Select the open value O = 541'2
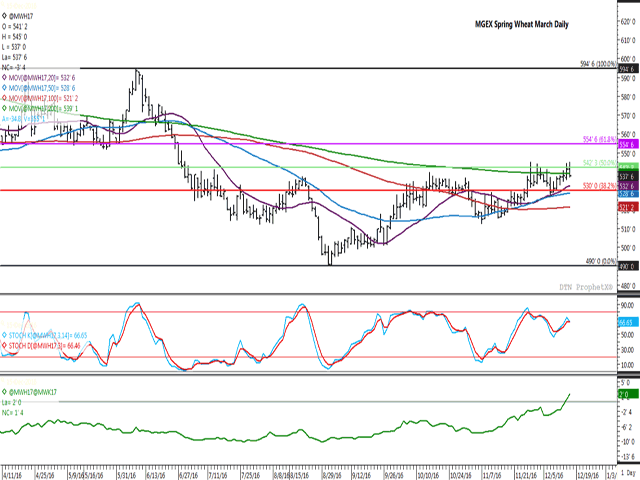 (15, 27)
